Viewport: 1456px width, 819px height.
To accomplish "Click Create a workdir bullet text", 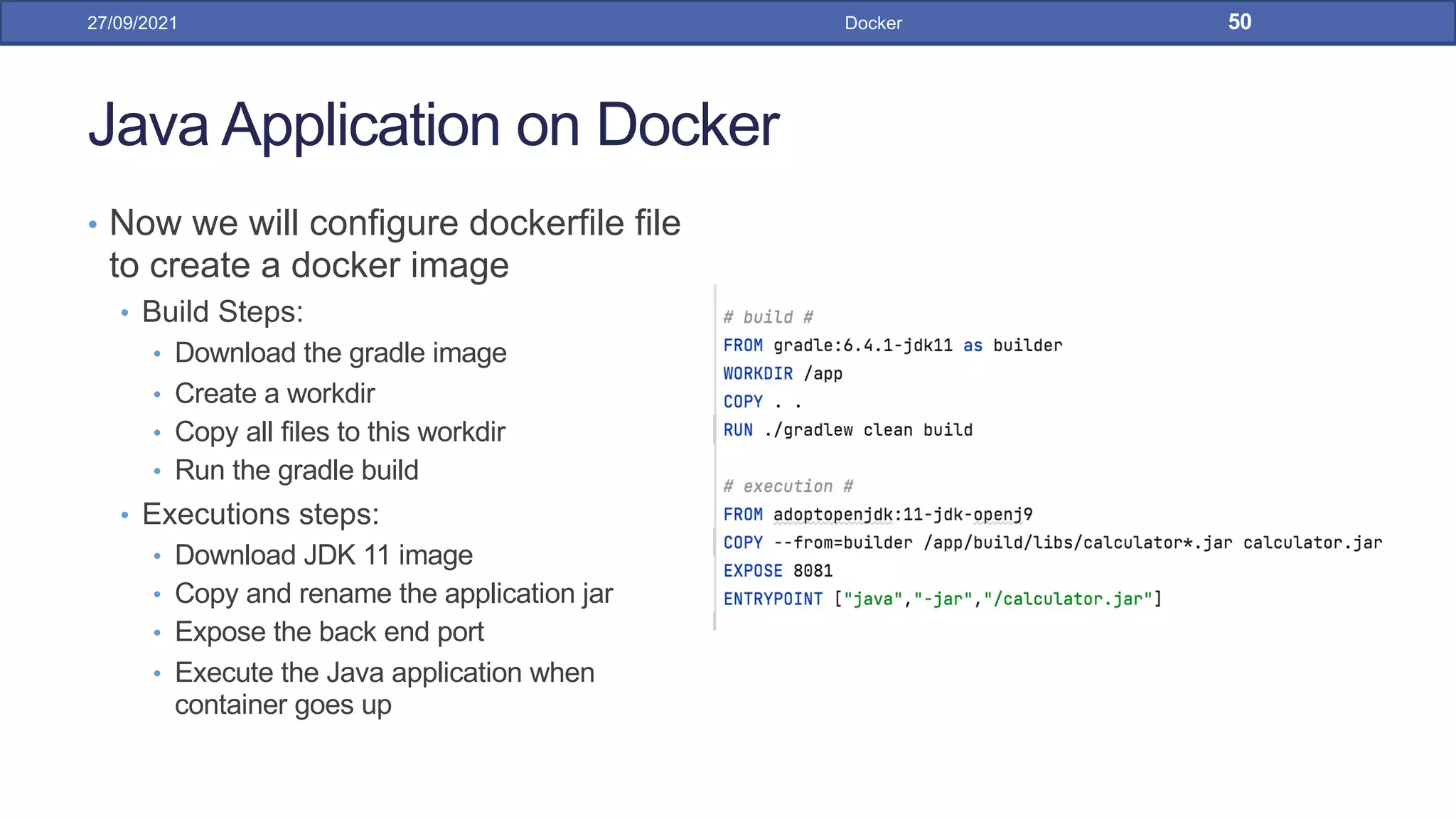I will pos(274,393).
